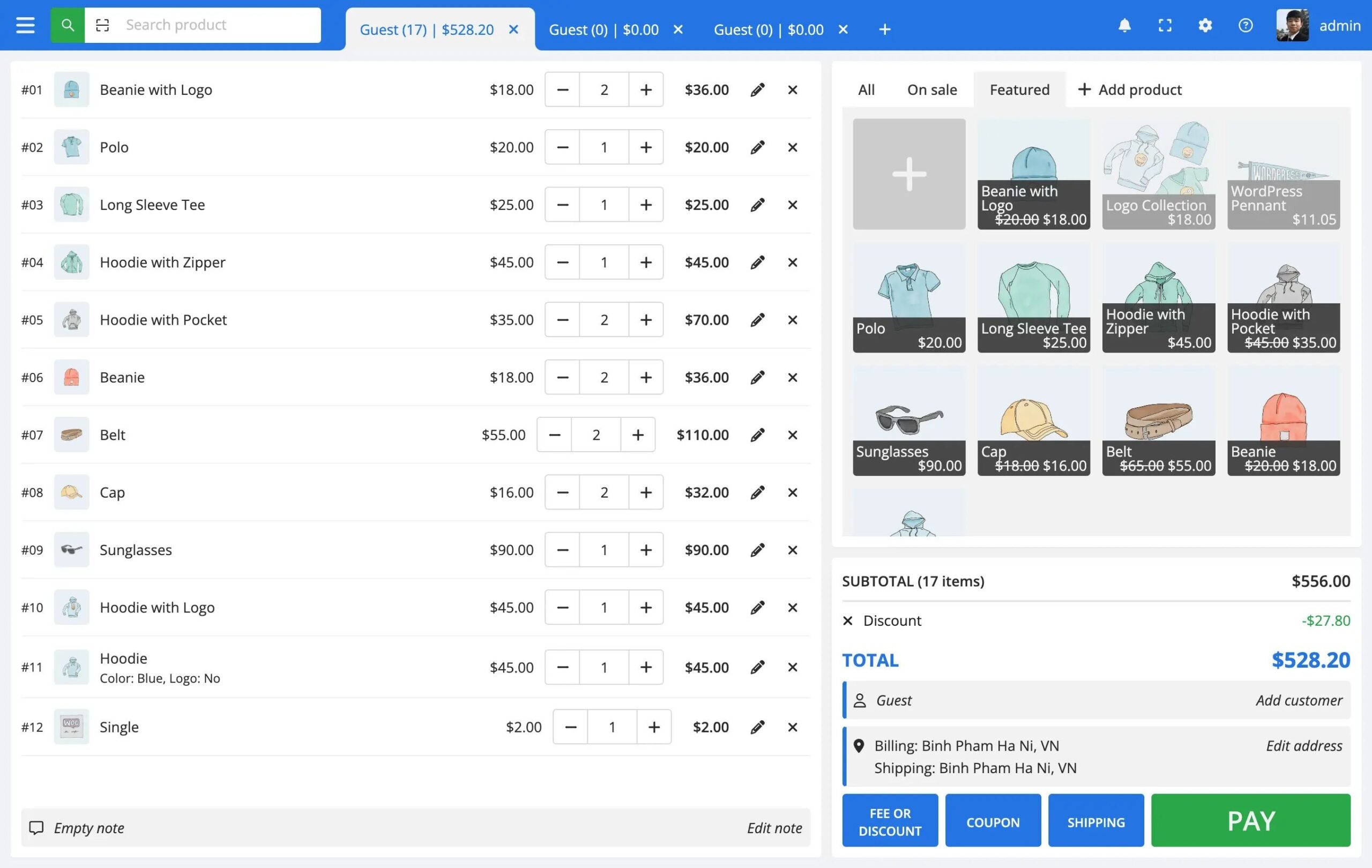Increase Cap quantity
This screenshot has height=868, width=1372.
(x=646, y=492)
